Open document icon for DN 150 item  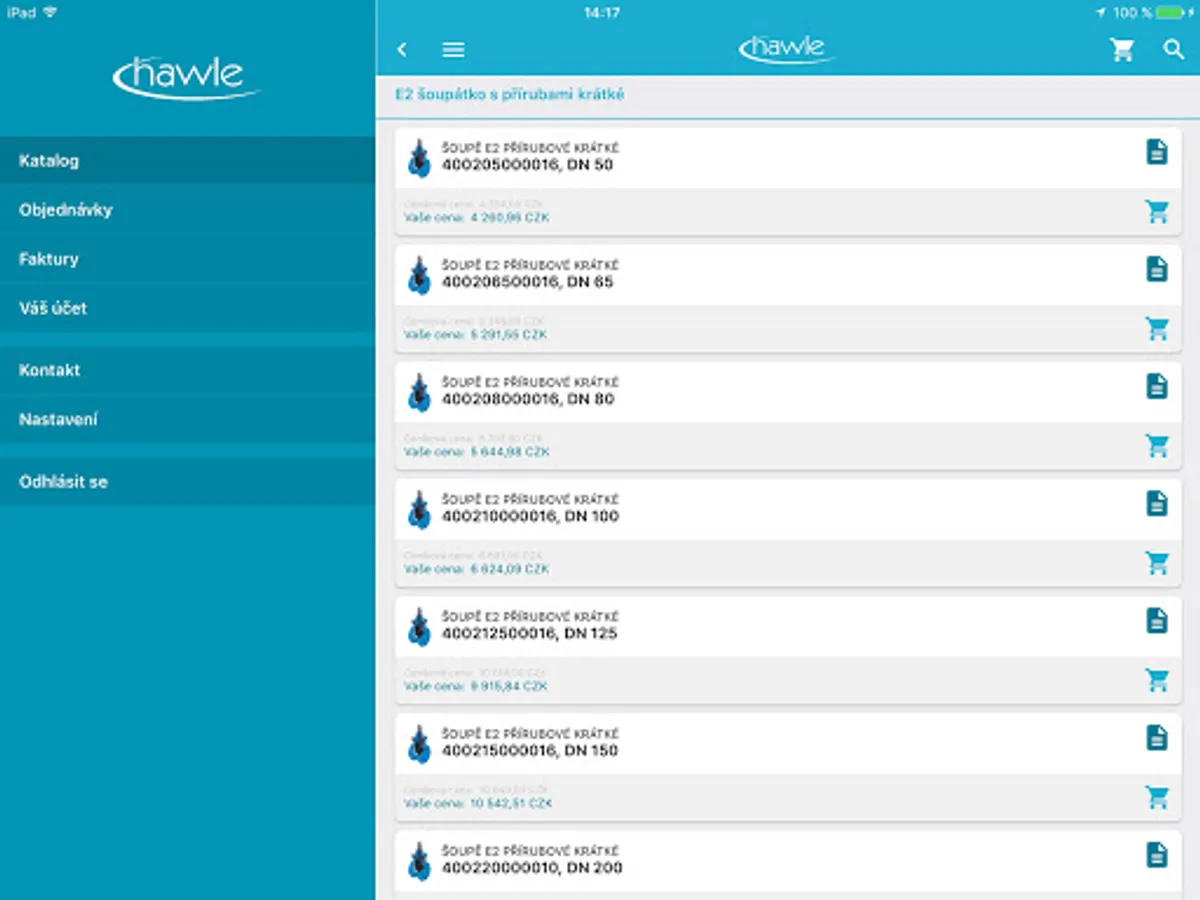coord(1157,737)
